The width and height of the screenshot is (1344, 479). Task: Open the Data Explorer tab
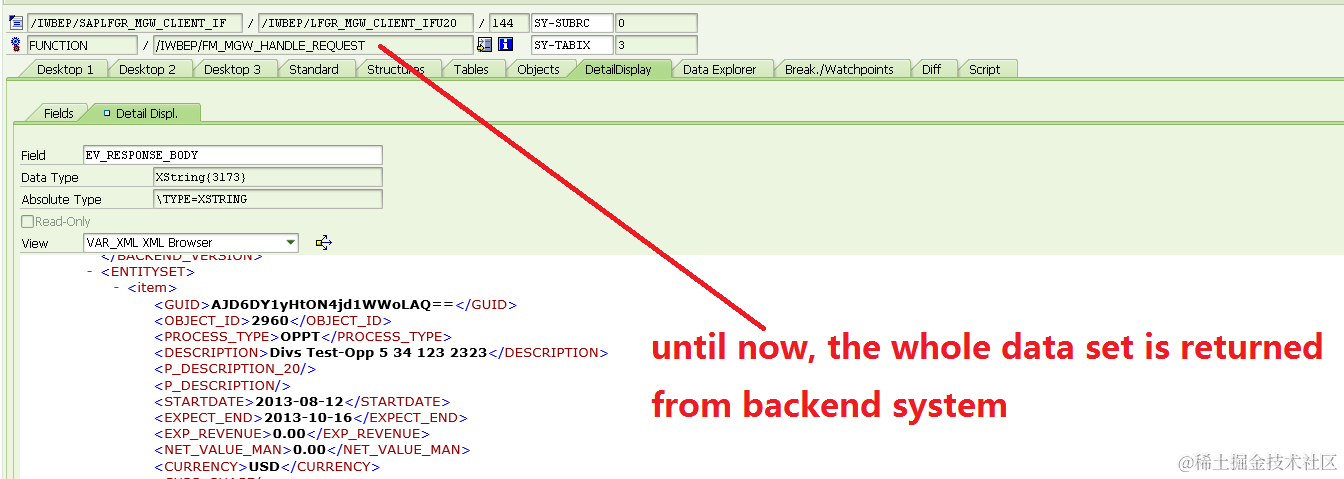(720, 69)
